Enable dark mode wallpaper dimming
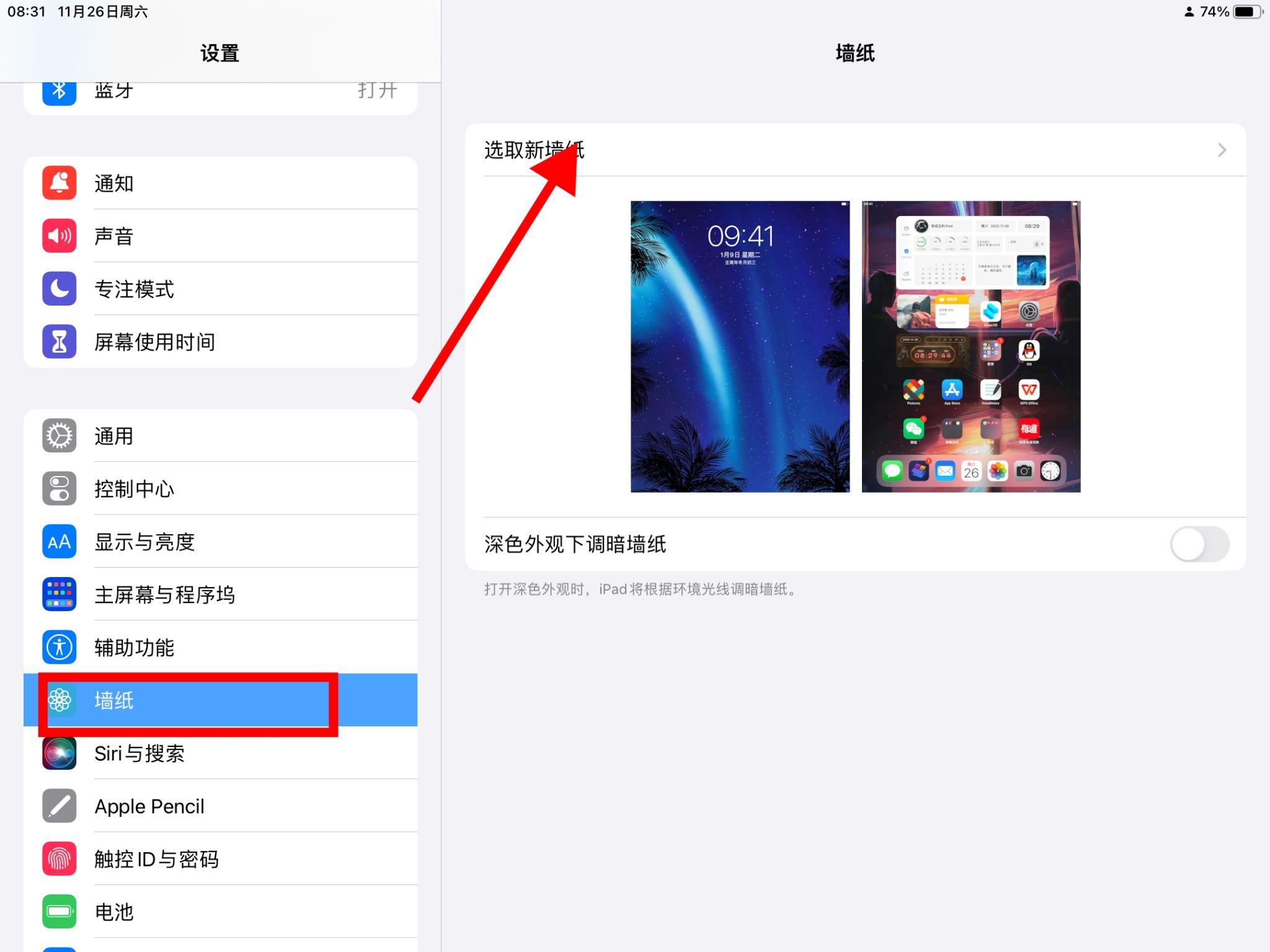The width and height of the screenshot is (1270, 952). point(1200,544)
